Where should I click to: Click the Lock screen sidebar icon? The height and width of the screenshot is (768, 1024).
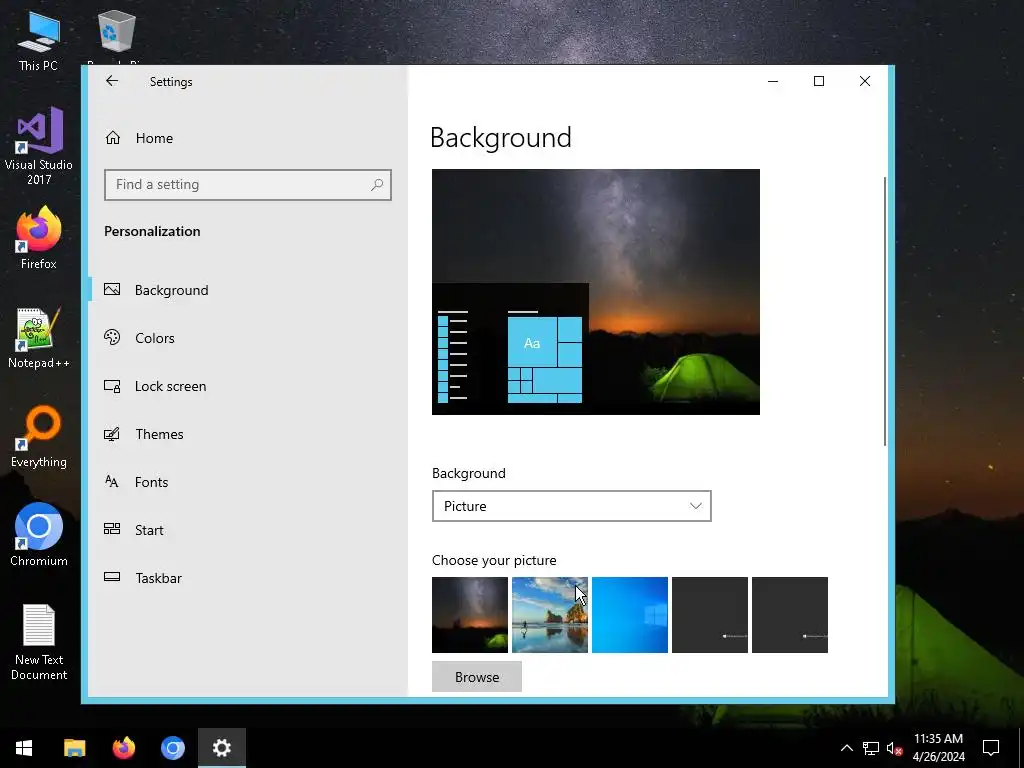pos(112,386)
